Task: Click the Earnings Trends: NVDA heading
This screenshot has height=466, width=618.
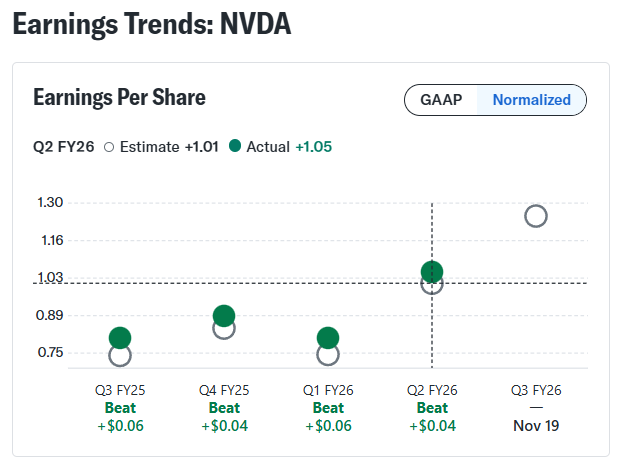Action: click(152, 24)
